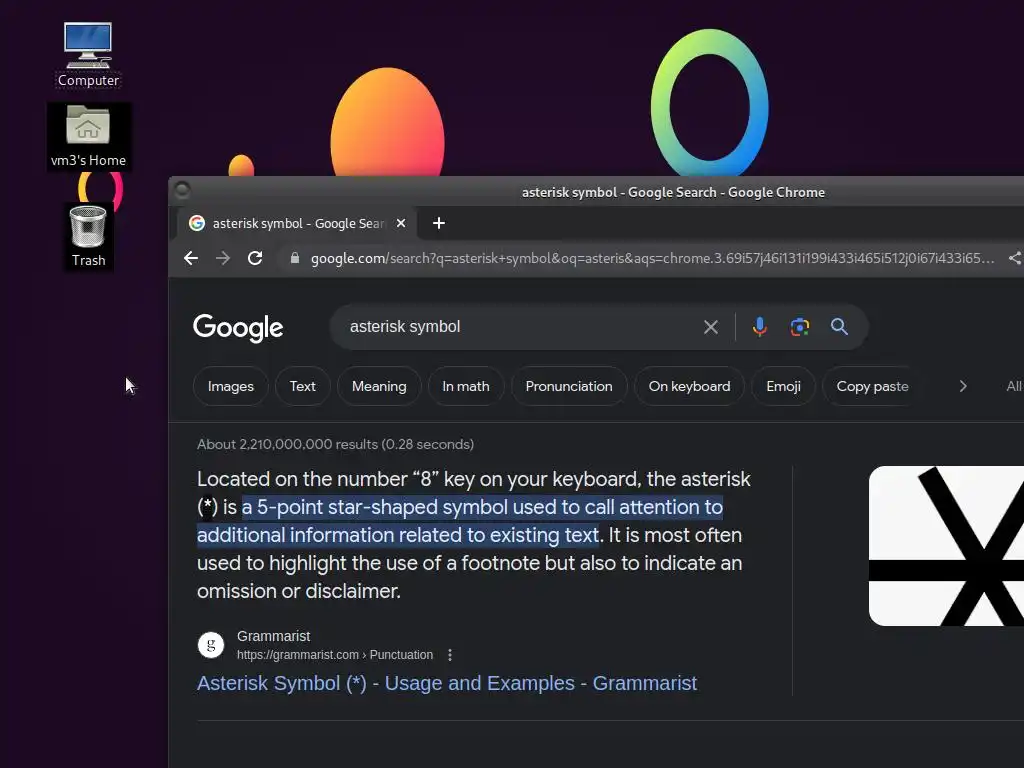1024x768 pixels.
Task: Open the Trash desktop icon
Action: (88, 236)
